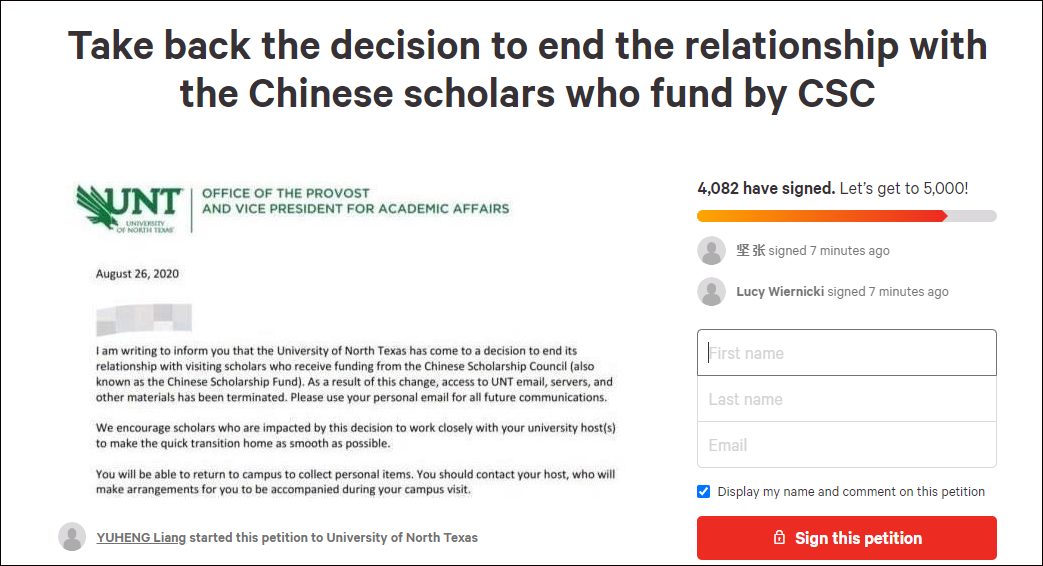Image resolution: width=1043 pixels, height=566 pixels.
Task: Click the petition headline title
Action: click(x=527, y=68)
